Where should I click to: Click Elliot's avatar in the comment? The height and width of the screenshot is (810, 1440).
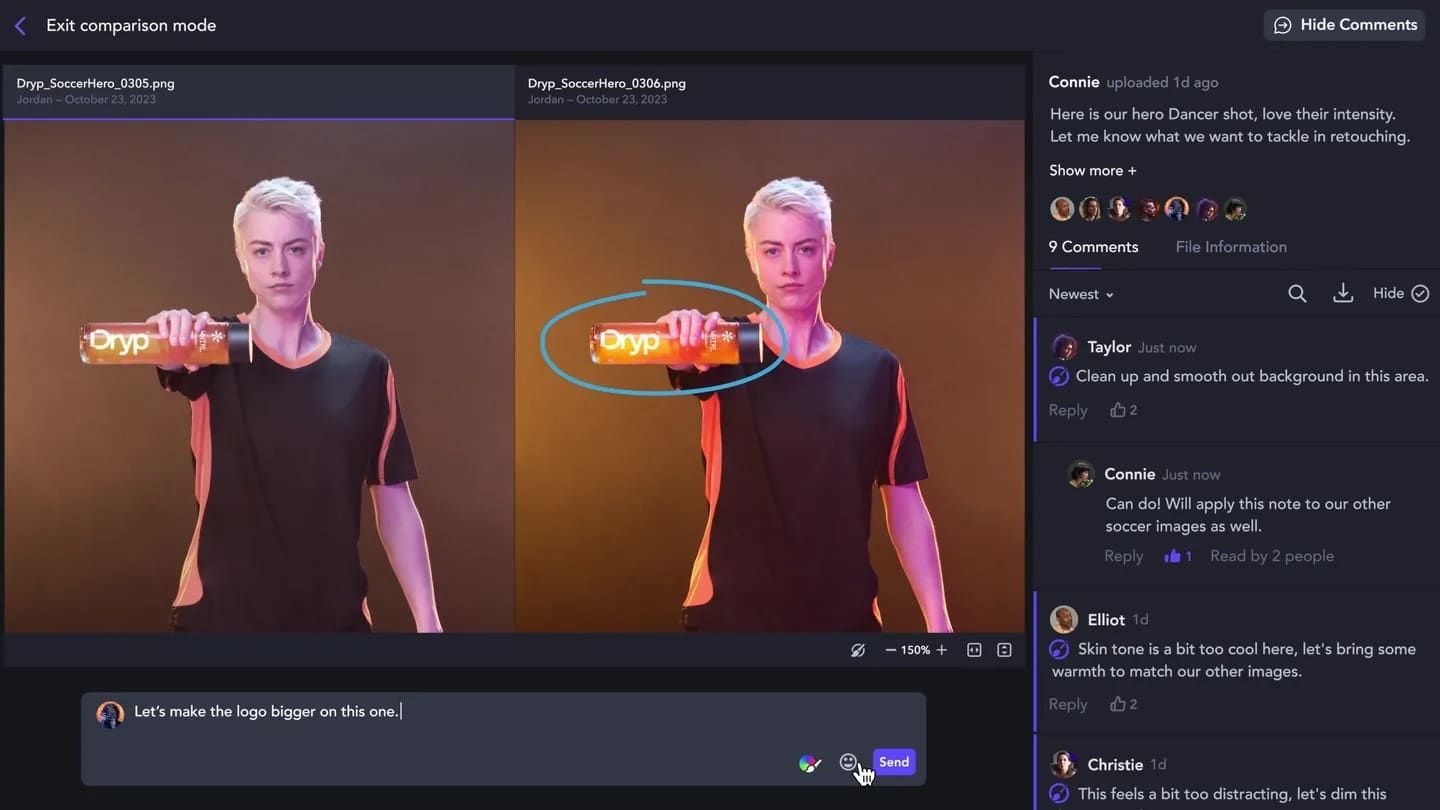[x=1064, y=619]
